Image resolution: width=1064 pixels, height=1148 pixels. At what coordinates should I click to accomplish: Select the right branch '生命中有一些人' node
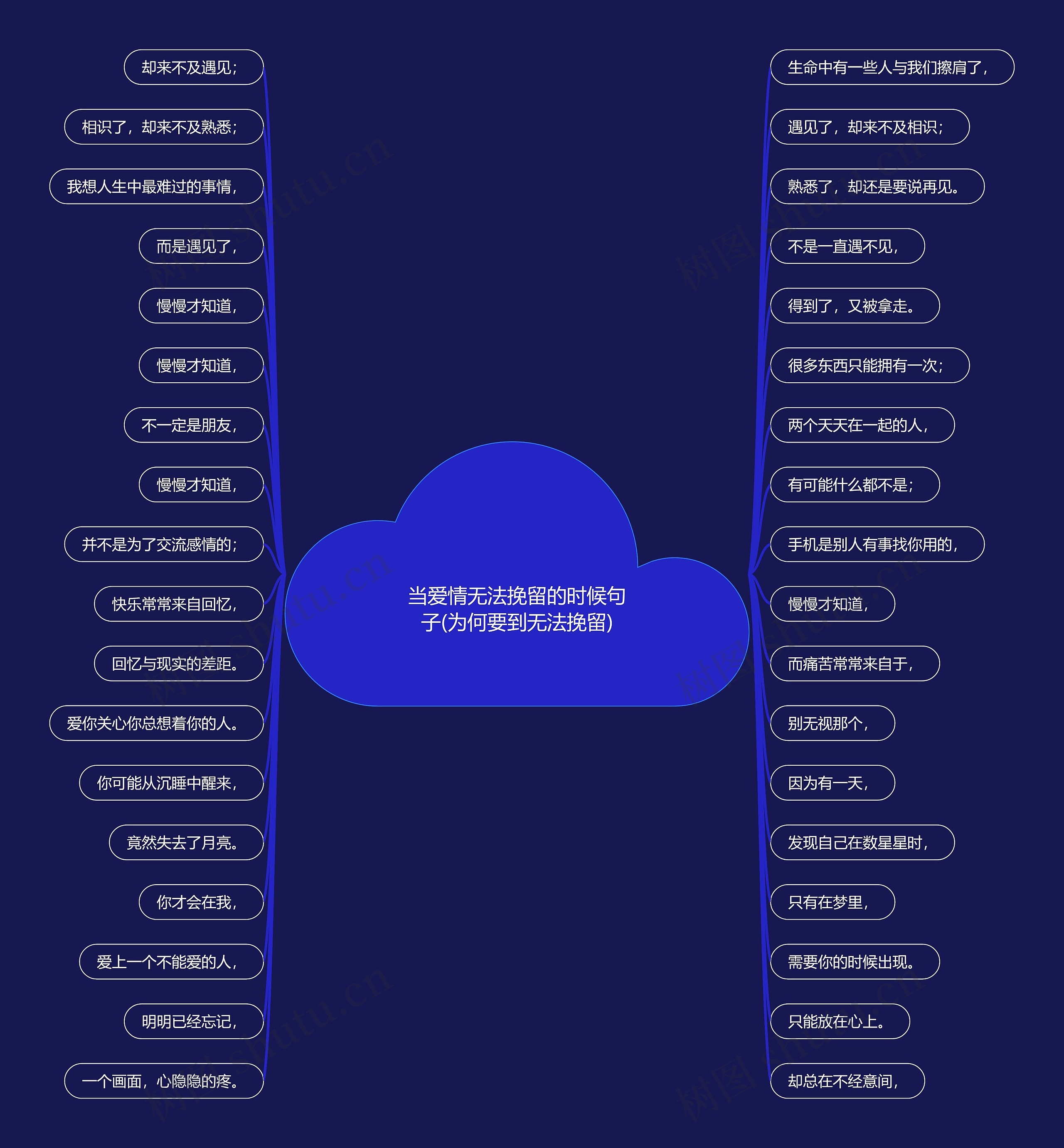[889, 68]
